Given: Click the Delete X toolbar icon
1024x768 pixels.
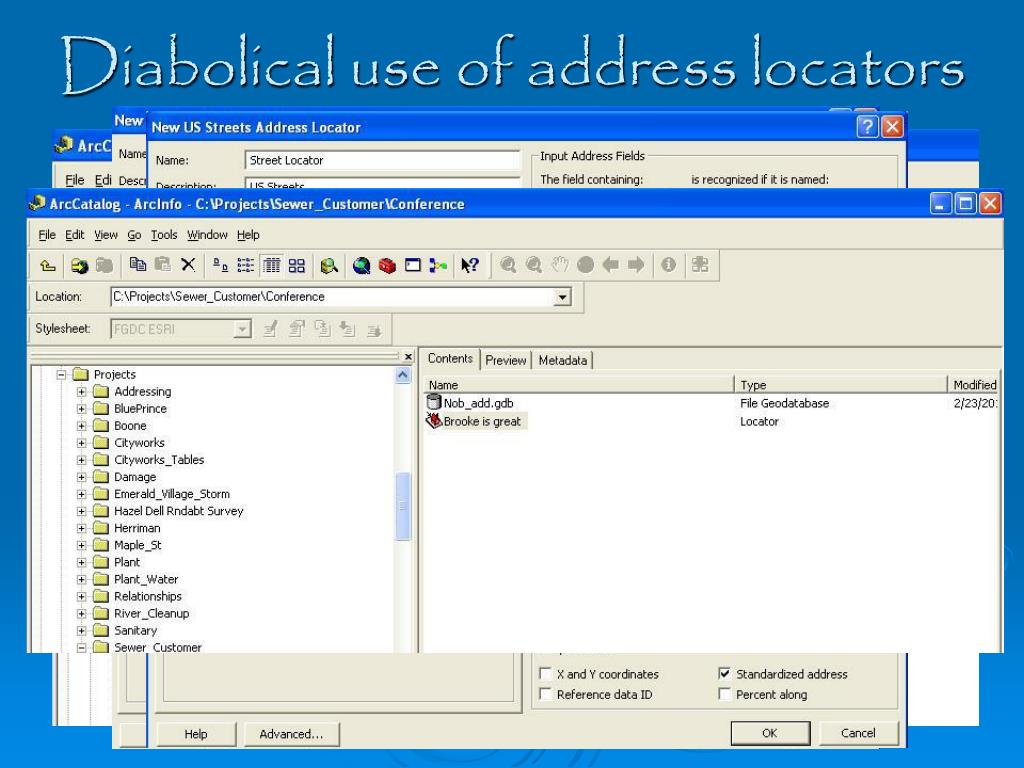Looking at the screenshot, I should (188, 264).
